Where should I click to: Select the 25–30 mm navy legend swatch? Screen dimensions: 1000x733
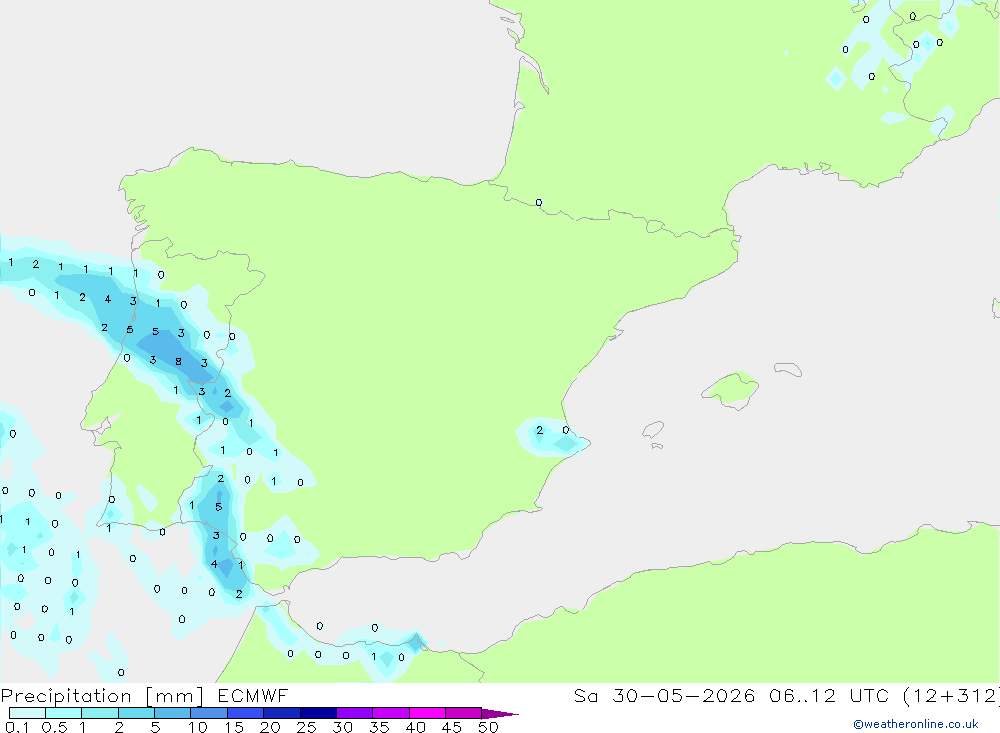[318, 713]
